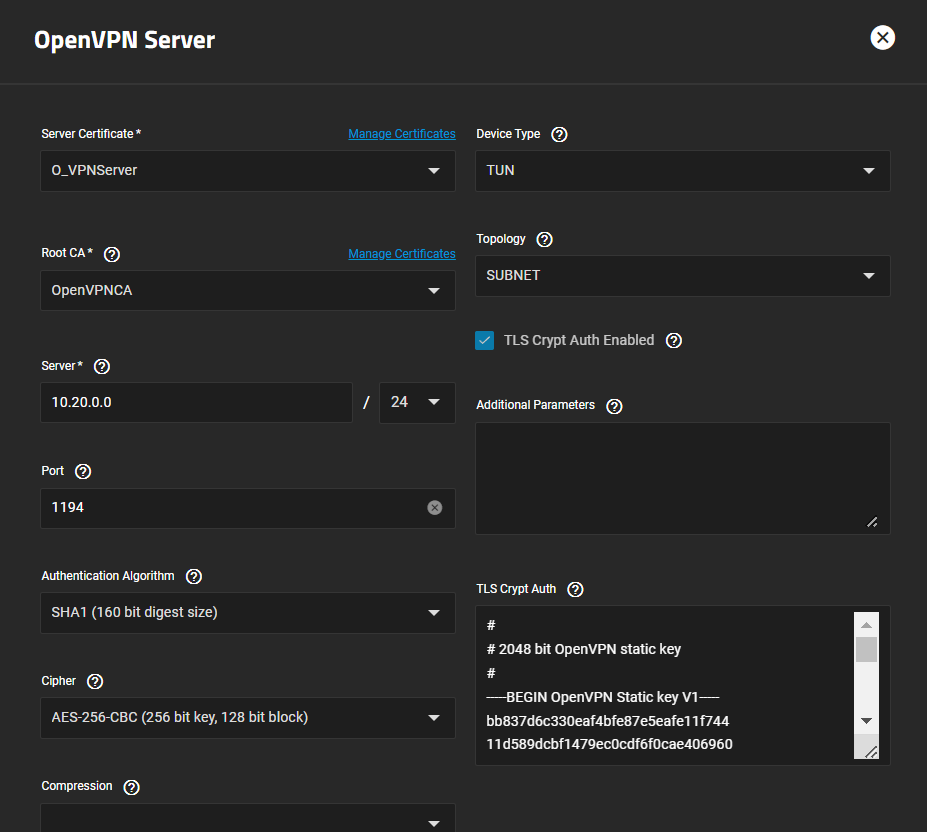
Task: Expand the Device Type TUN dropdown
Action: [682, 171]
